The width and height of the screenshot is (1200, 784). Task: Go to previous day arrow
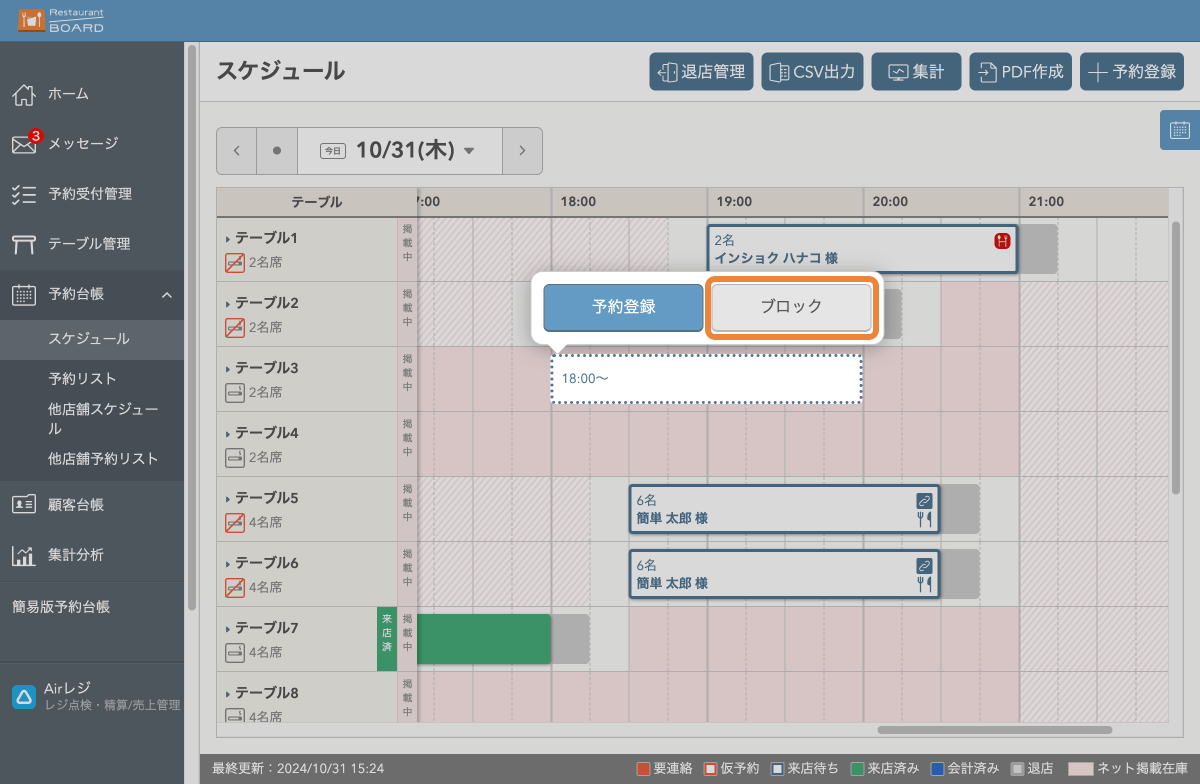point(237,151)
